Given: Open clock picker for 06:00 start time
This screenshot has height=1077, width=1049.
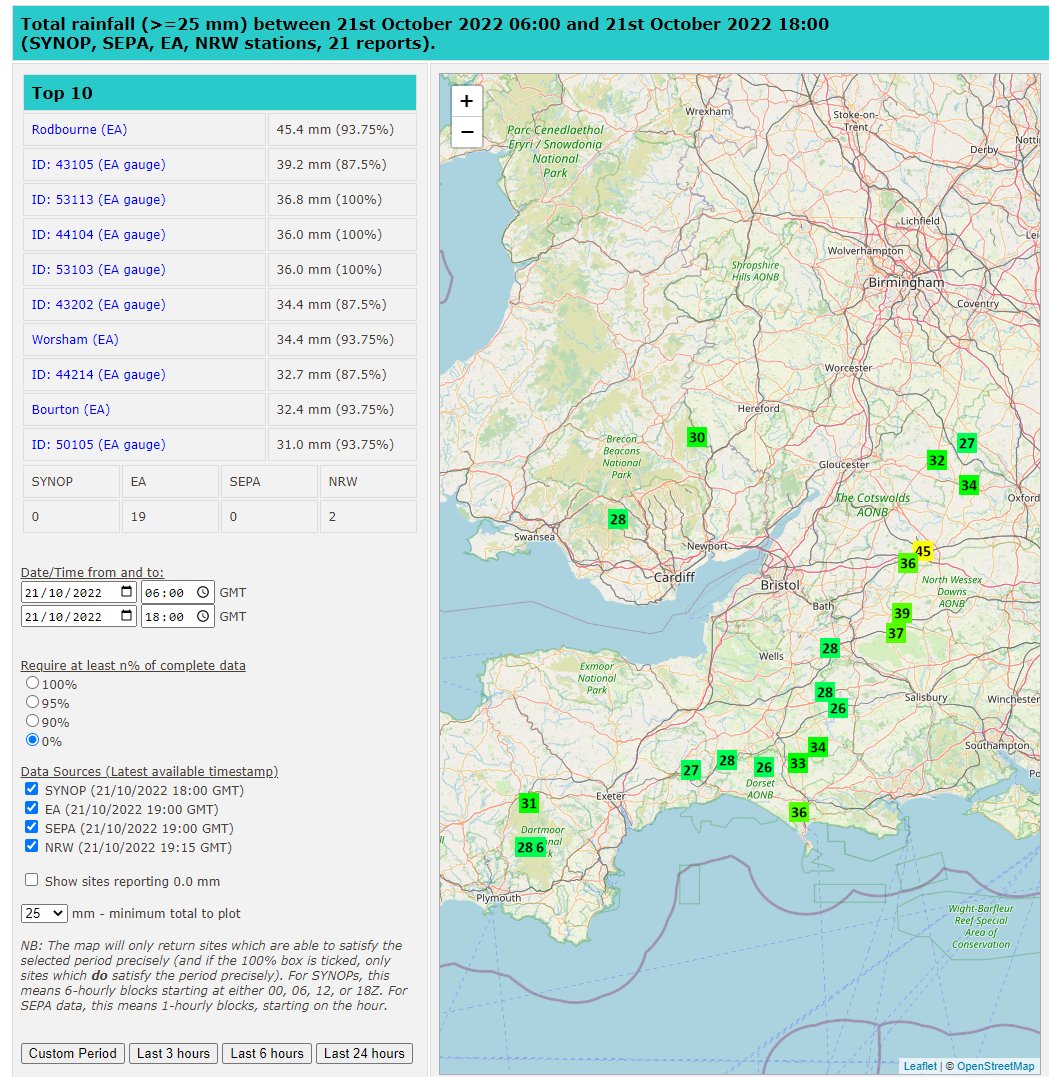Looking at the screenshot, I should tap(203, 592).
